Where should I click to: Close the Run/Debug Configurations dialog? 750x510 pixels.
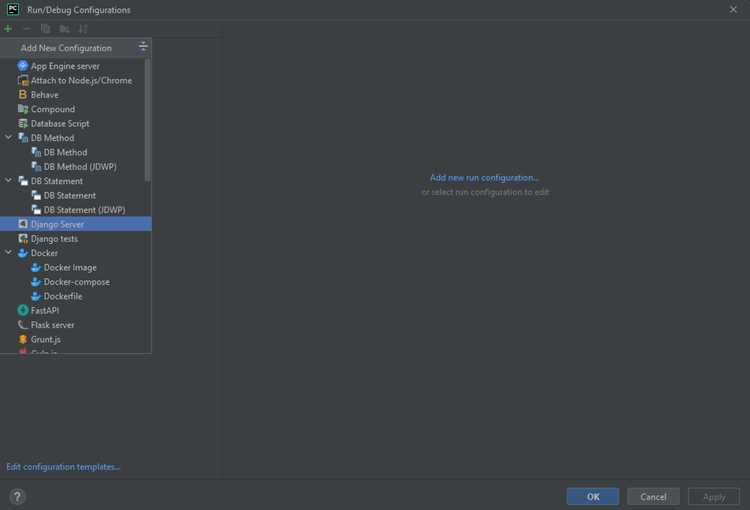[x=733, y=9]
